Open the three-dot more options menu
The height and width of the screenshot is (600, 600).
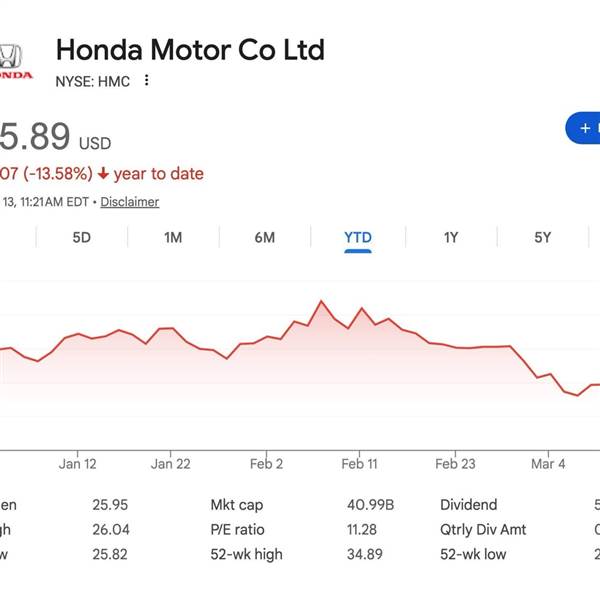[147, 81]
